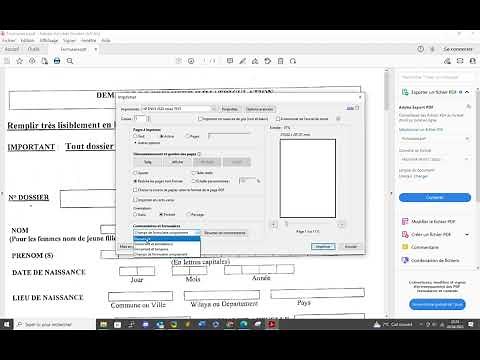Open the Fichier menu
The height and width of the screenshot is (360, 480).
pos(9,40)
